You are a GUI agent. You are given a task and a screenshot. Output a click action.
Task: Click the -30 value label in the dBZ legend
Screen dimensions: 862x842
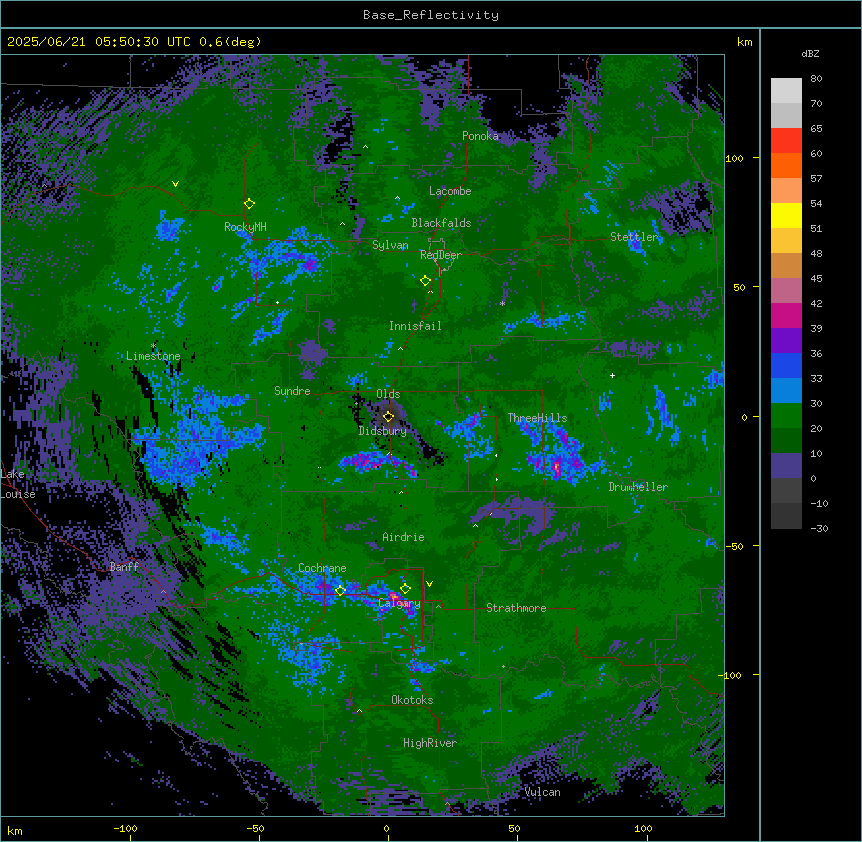click(x=819, y=529)
